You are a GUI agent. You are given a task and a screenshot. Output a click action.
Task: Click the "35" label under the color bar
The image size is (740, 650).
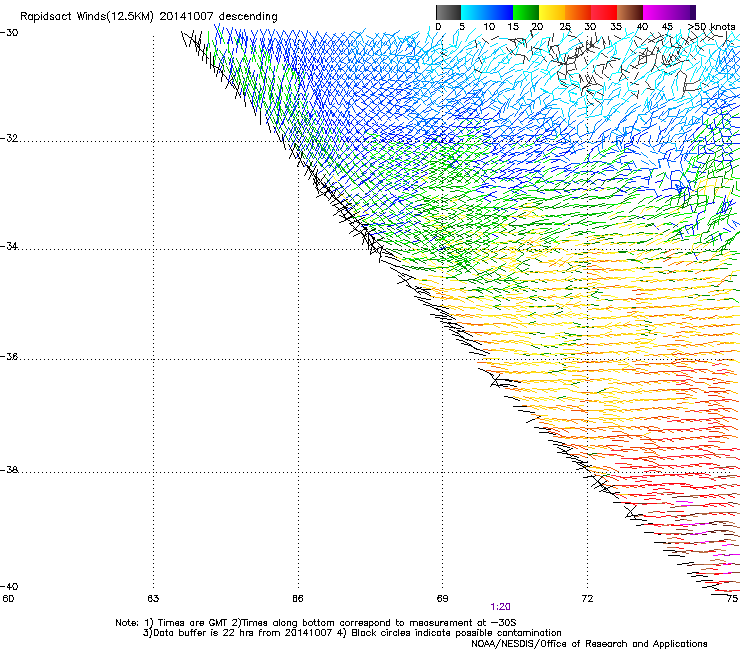tap(616, 27)
